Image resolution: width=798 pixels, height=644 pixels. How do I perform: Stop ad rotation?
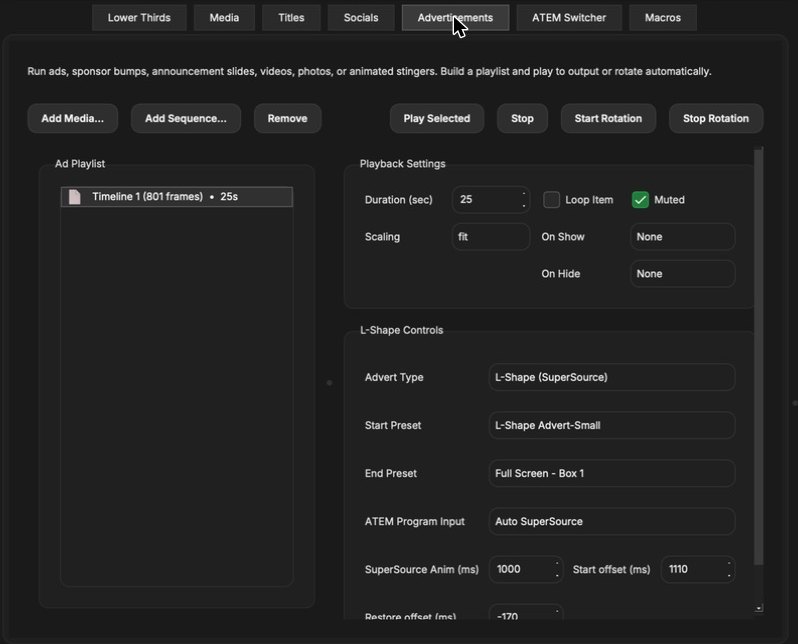pos(716,119)
